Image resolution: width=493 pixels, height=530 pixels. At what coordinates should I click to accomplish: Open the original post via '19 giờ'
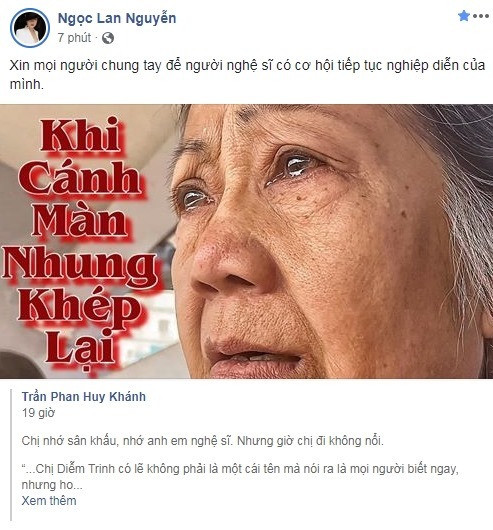38,413
